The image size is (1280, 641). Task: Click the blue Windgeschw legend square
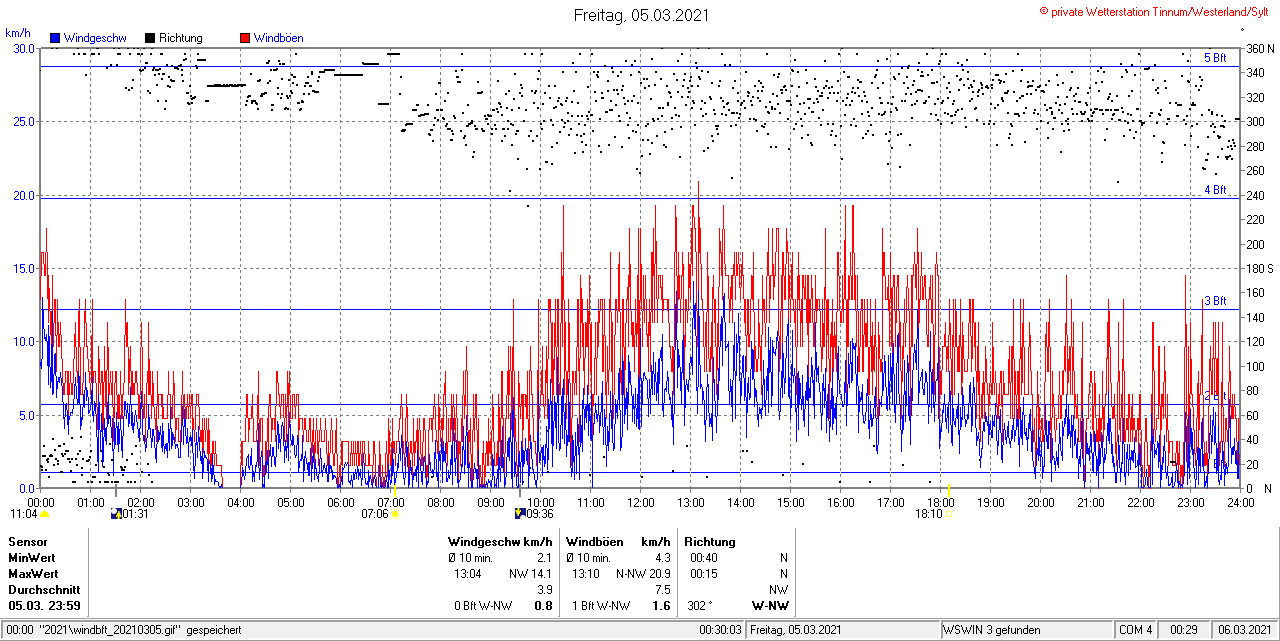click(55, 38)
